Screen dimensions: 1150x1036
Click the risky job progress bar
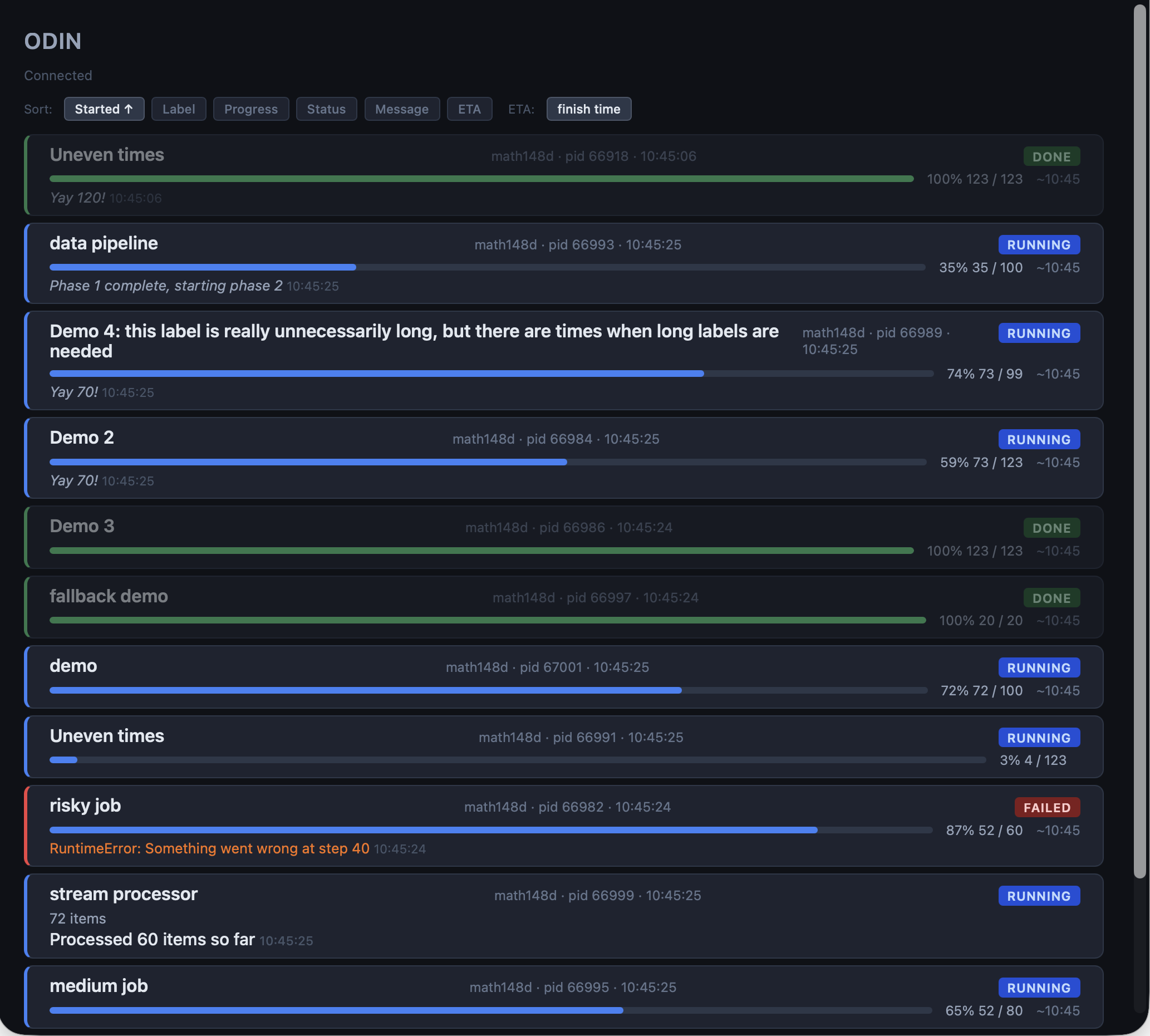click(x=491, y=830)
